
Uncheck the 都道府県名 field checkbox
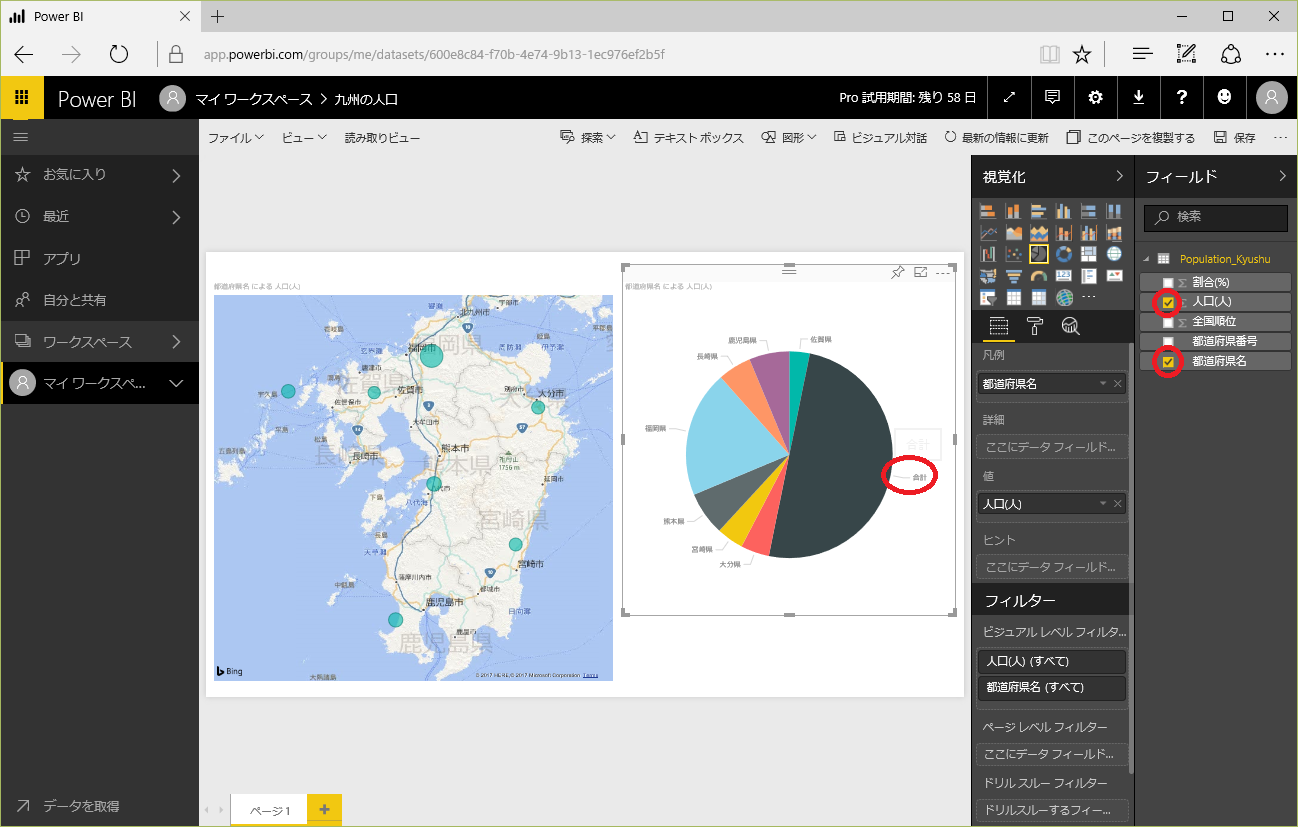click(x=1168, y=361)
